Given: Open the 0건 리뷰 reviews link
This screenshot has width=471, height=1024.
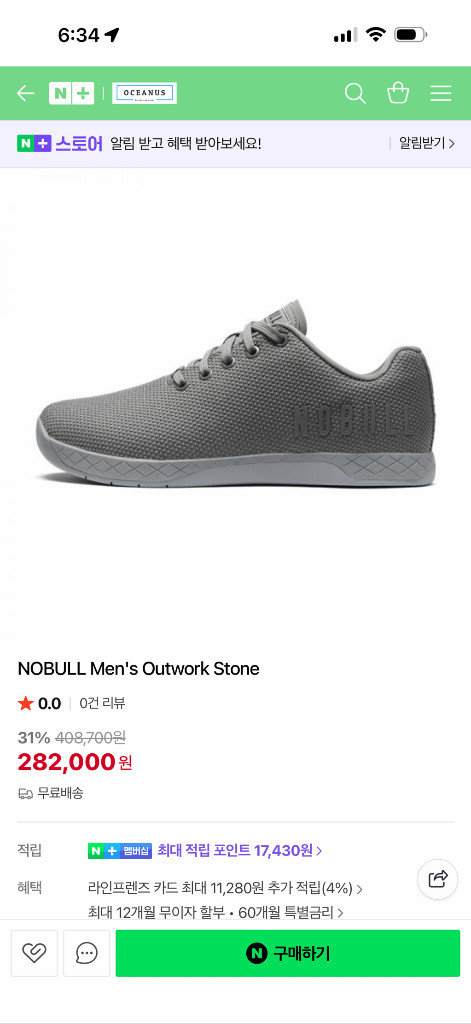Looking at the screenshot, I should 103,703.
